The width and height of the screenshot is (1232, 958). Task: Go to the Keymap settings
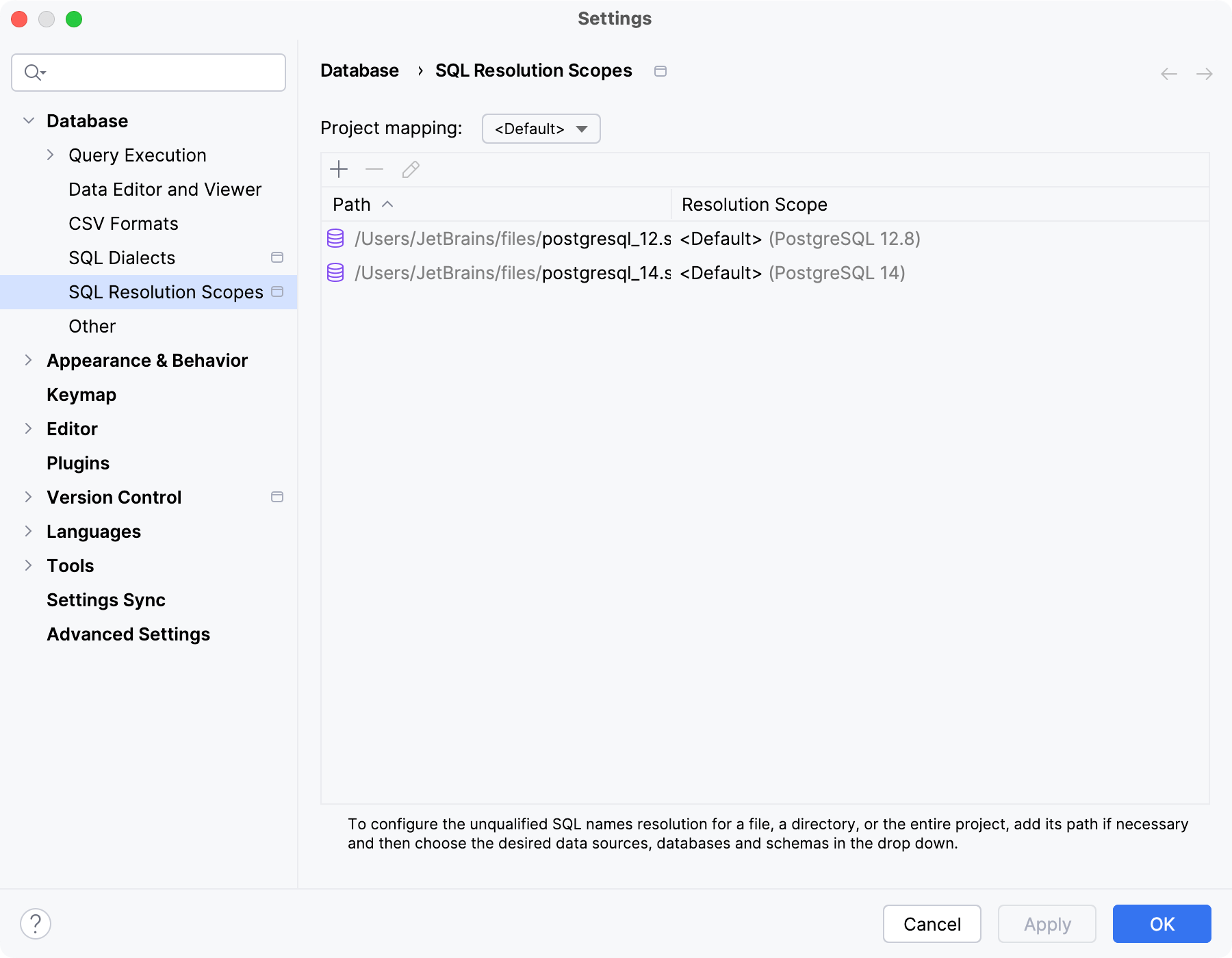click(81, 395)
